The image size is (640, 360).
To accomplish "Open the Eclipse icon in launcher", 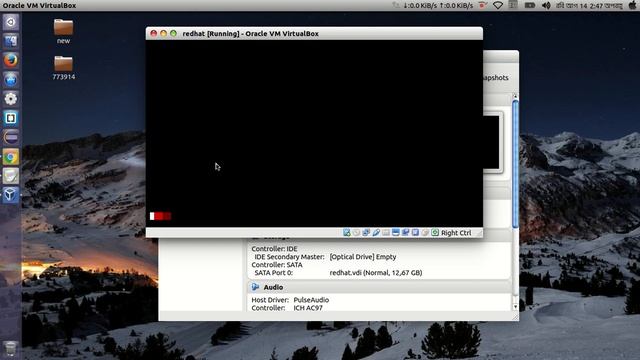I will point(11,137).
